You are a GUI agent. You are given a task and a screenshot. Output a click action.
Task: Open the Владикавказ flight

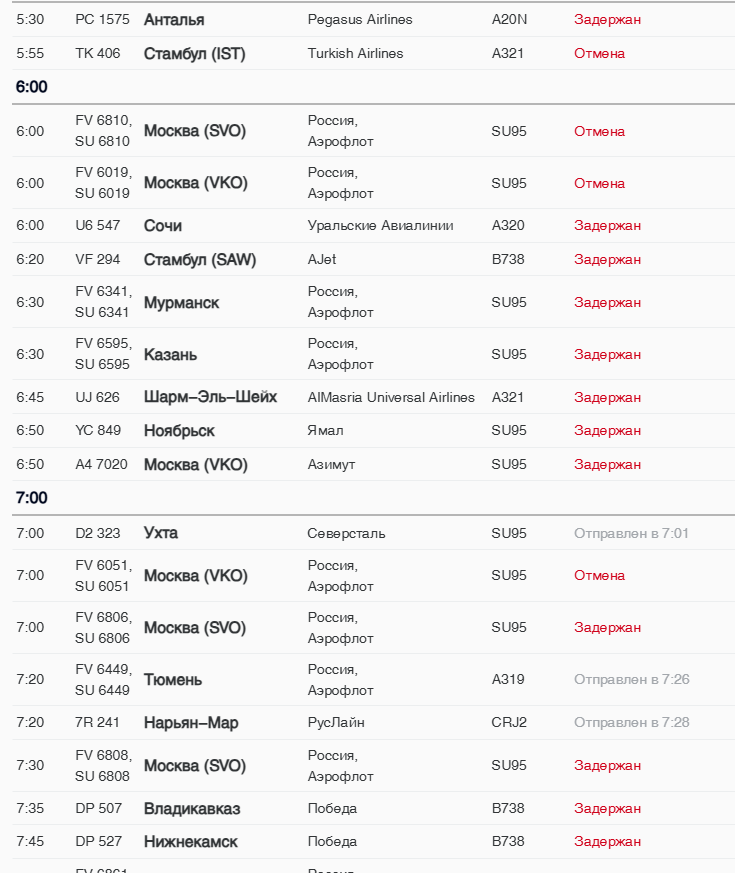[x=192, y=809]
